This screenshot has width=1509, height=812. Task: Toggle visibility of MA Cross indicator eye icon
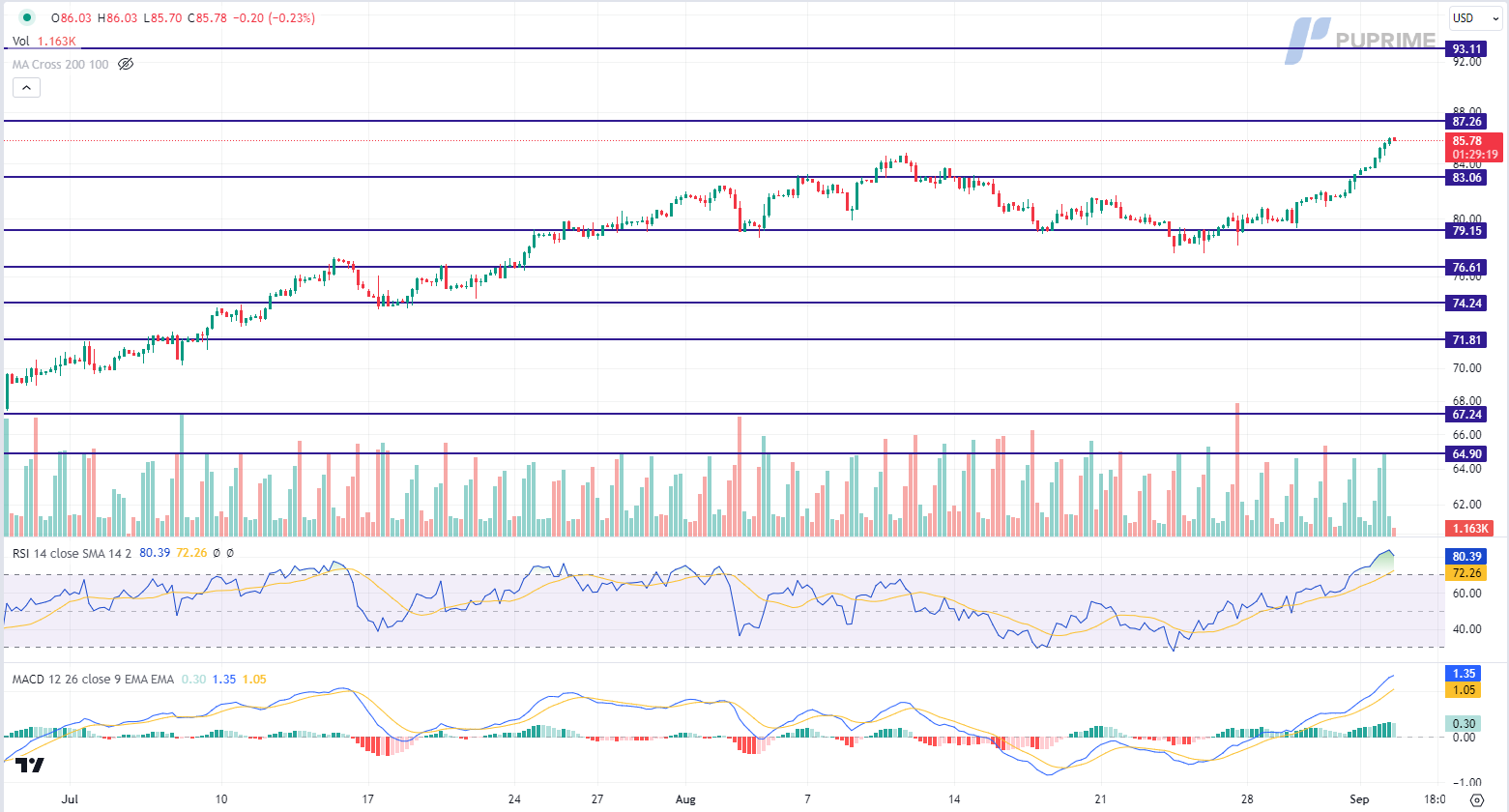click(126, 65)
